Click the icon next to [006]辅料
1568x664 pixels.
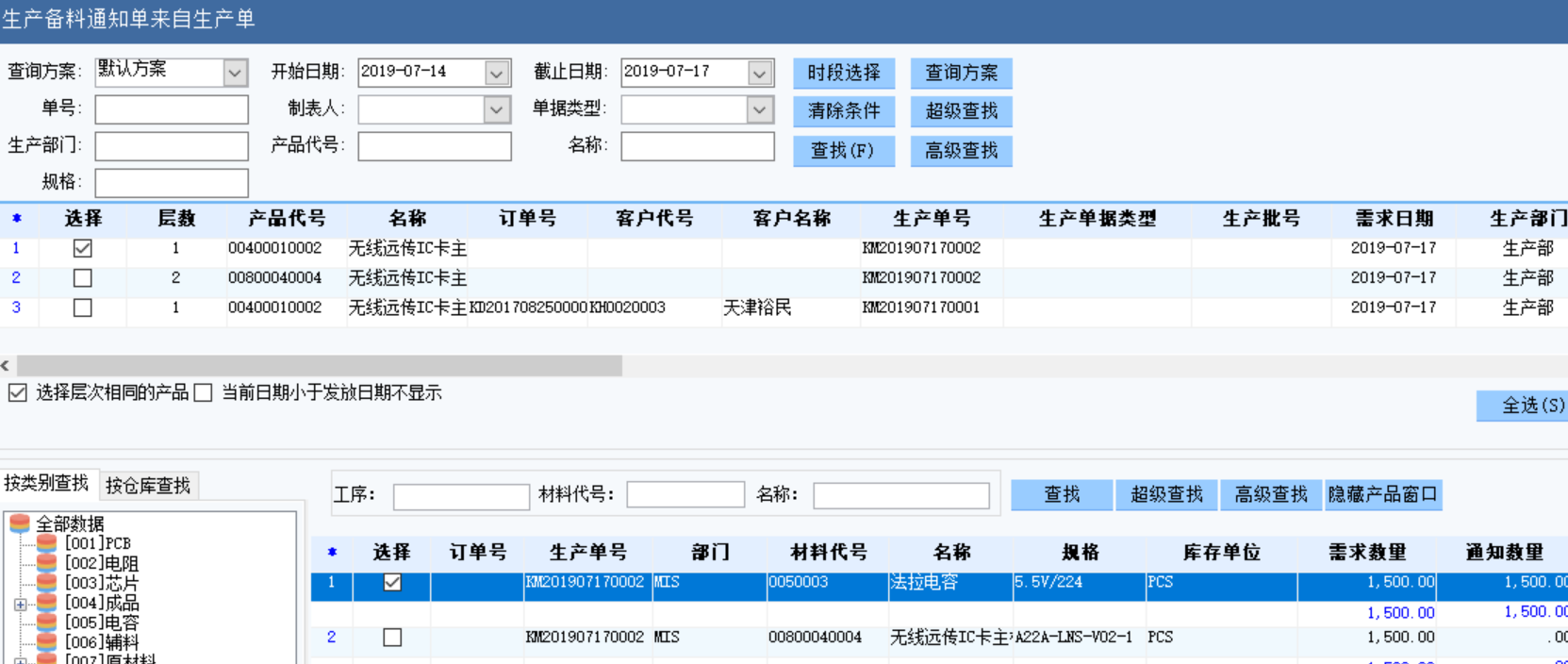click(x=47, y=642)
